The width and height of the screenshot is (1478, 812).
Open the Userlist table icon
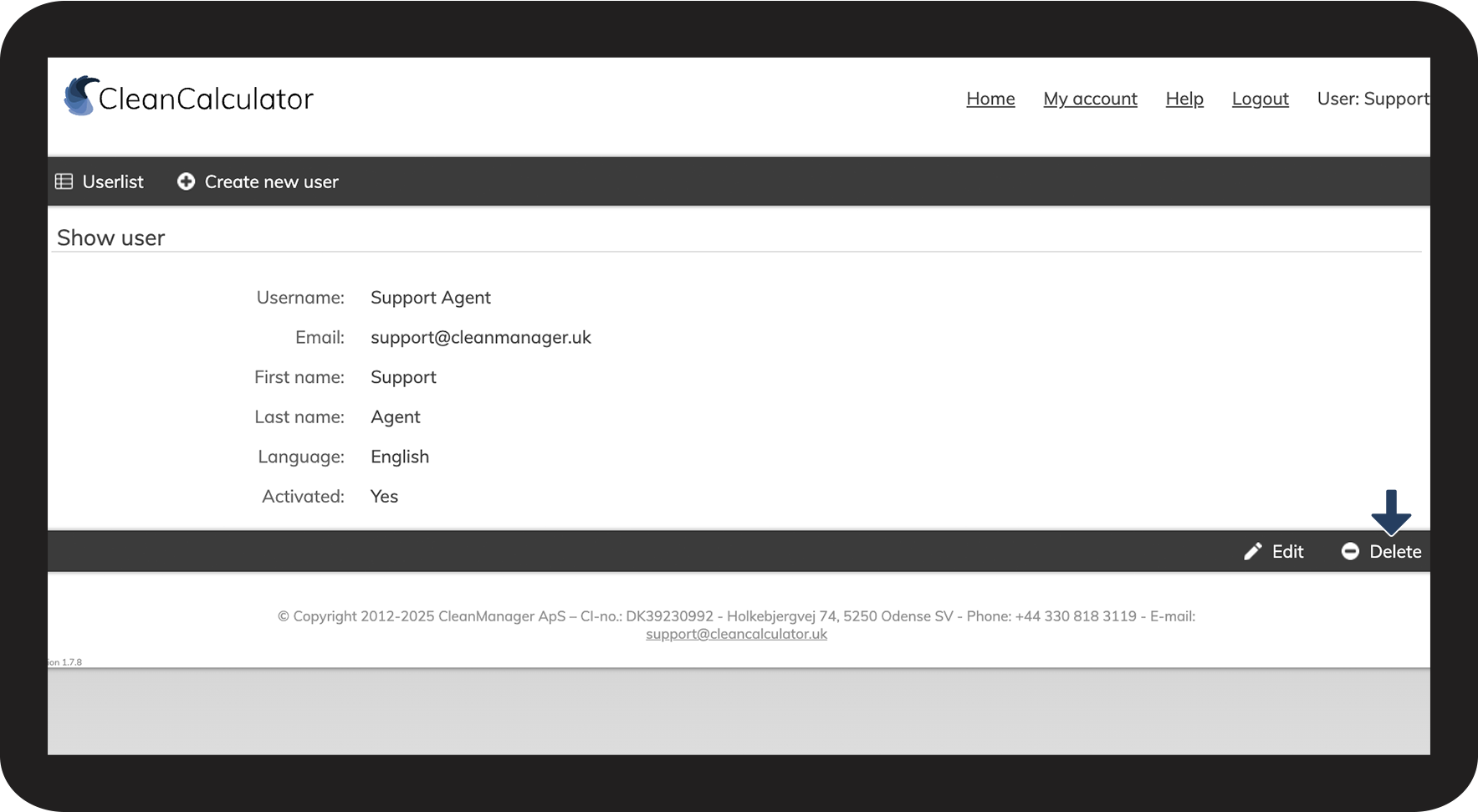(64, 181)
